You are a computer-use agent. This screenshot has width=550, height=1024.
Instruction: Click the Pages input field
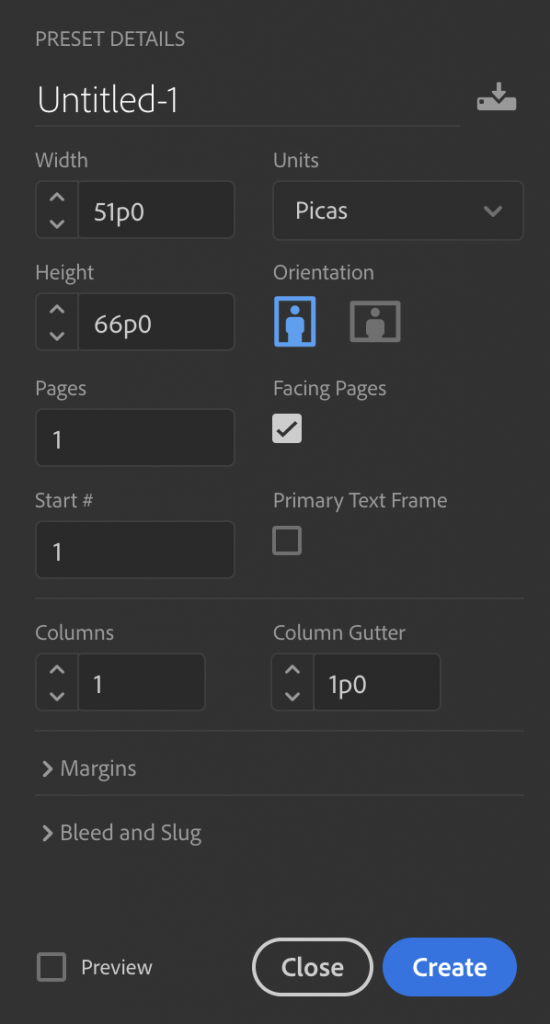(x=135, y=438)
